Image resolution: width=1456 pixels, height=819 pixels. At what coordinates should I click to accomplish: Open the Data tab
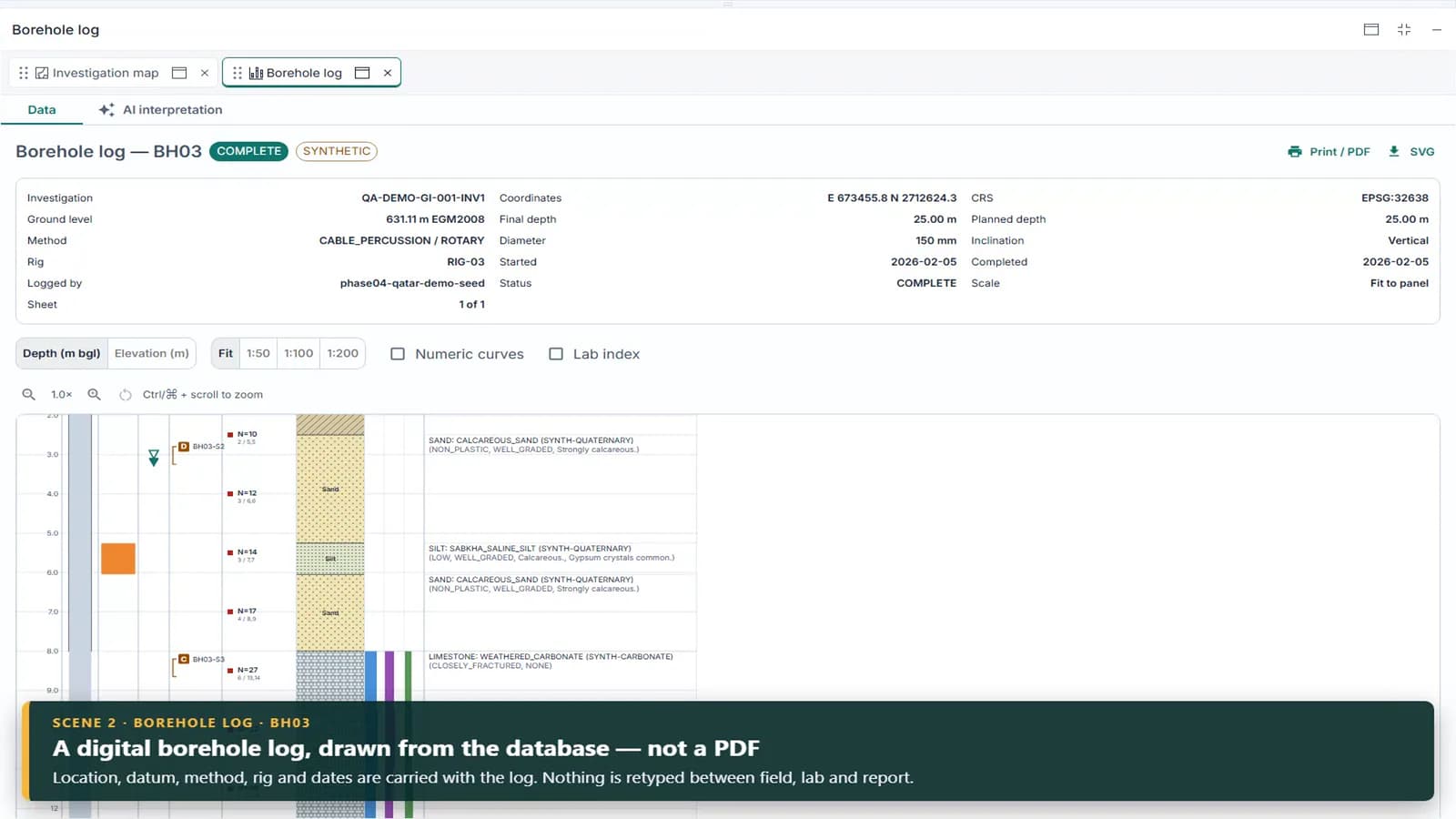coord(42,109)
